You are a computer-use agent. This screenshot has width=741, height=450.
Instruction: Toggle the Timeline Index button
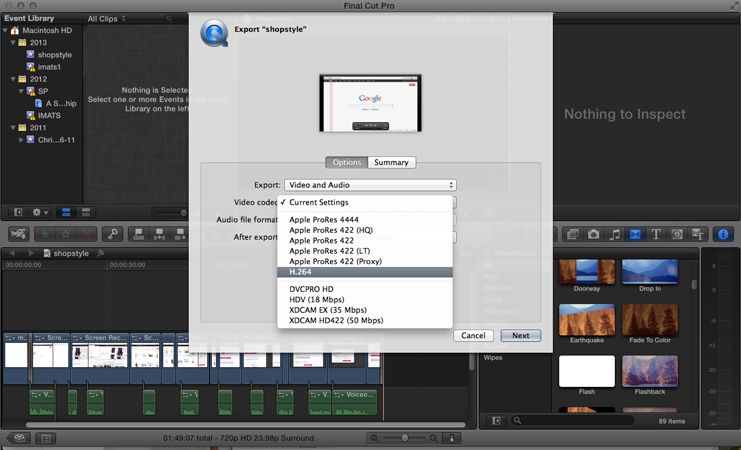[46, 438]
